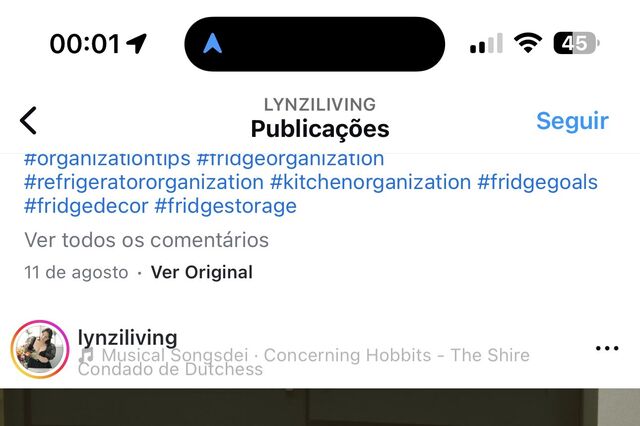
Task: Open the #refrigeratororganization hashtag
Action: click(144, 182)
